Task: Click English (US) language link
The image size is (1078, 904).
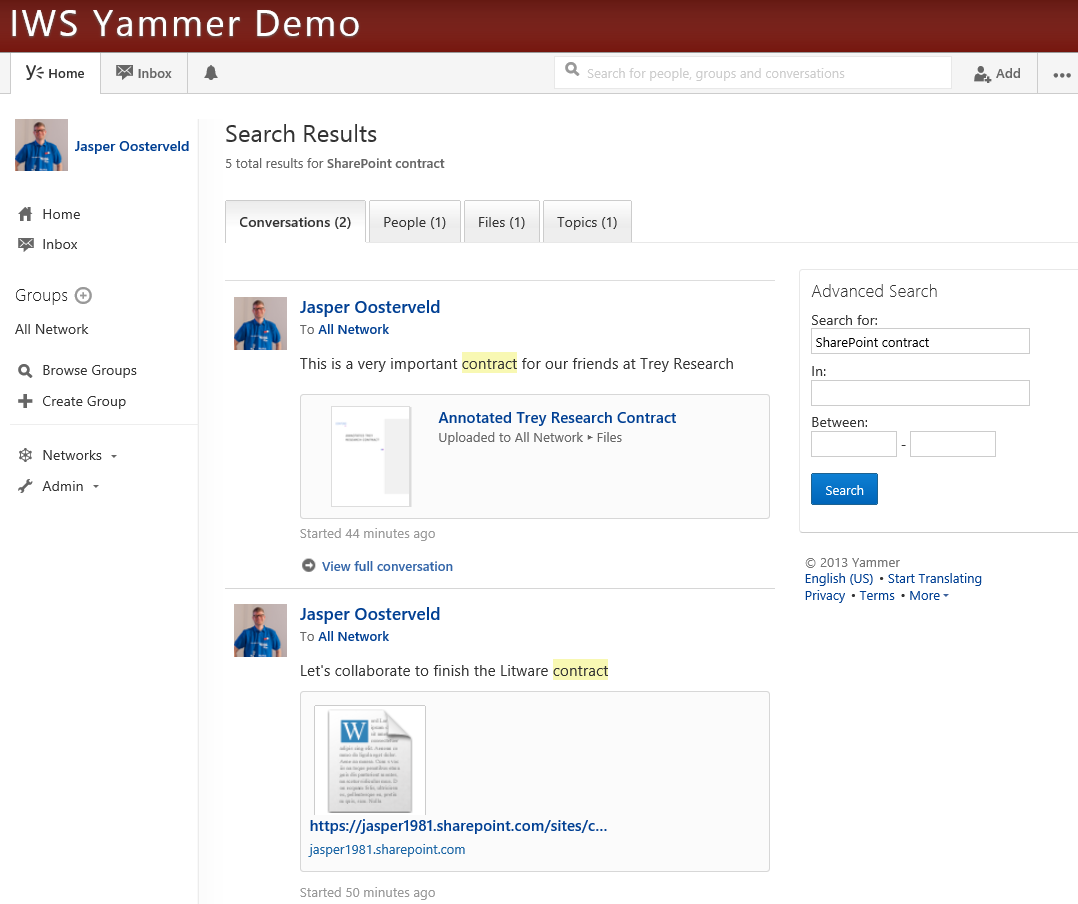Action: click(839, 579)
